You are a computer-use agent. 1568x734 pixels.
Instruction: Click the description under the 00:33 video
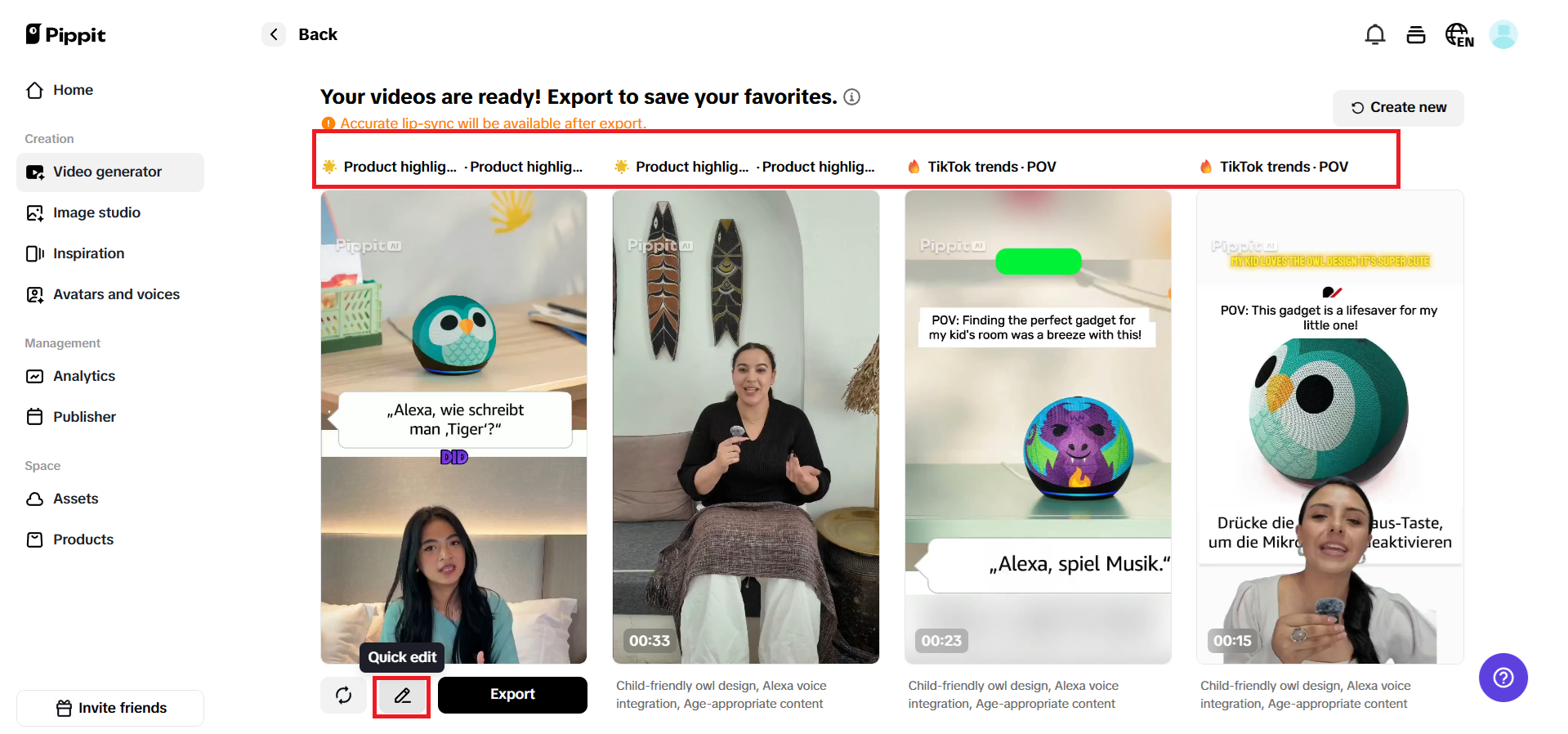721,695
